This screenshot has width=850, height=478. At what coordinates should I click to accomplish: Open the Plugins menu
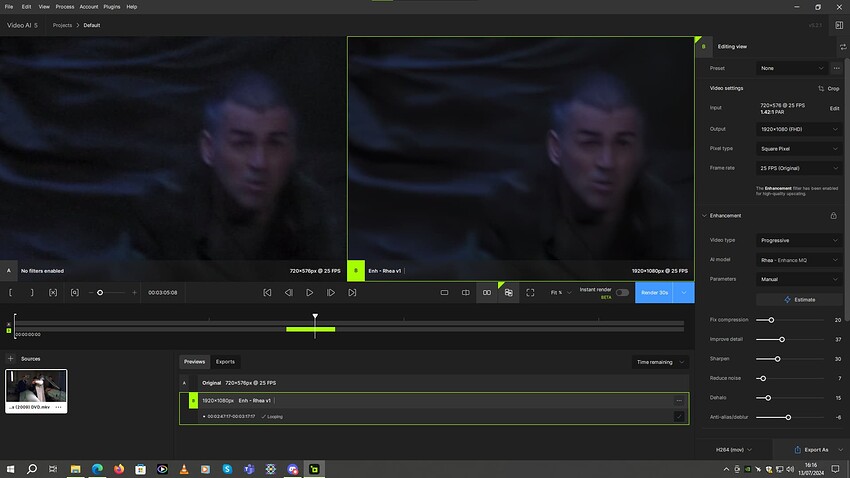click(x=111, y=7)
